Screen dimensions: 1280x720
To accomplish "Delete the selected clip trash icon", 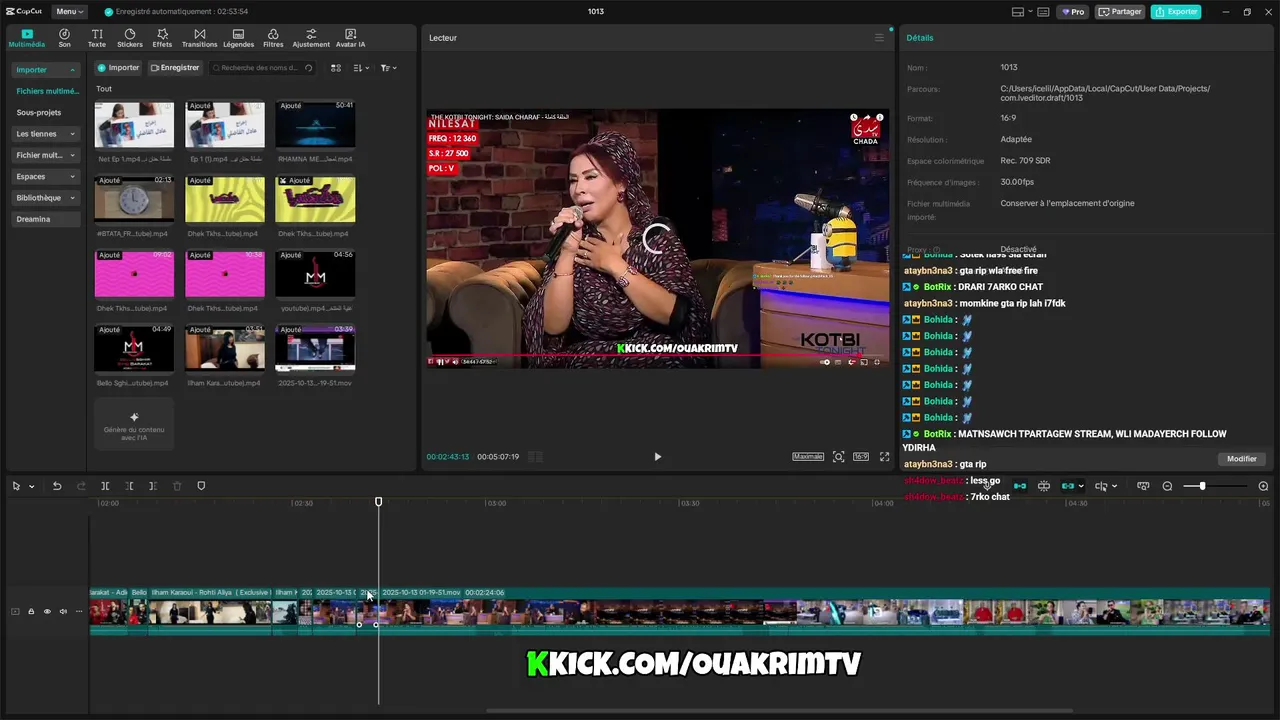I will [177, 486].
